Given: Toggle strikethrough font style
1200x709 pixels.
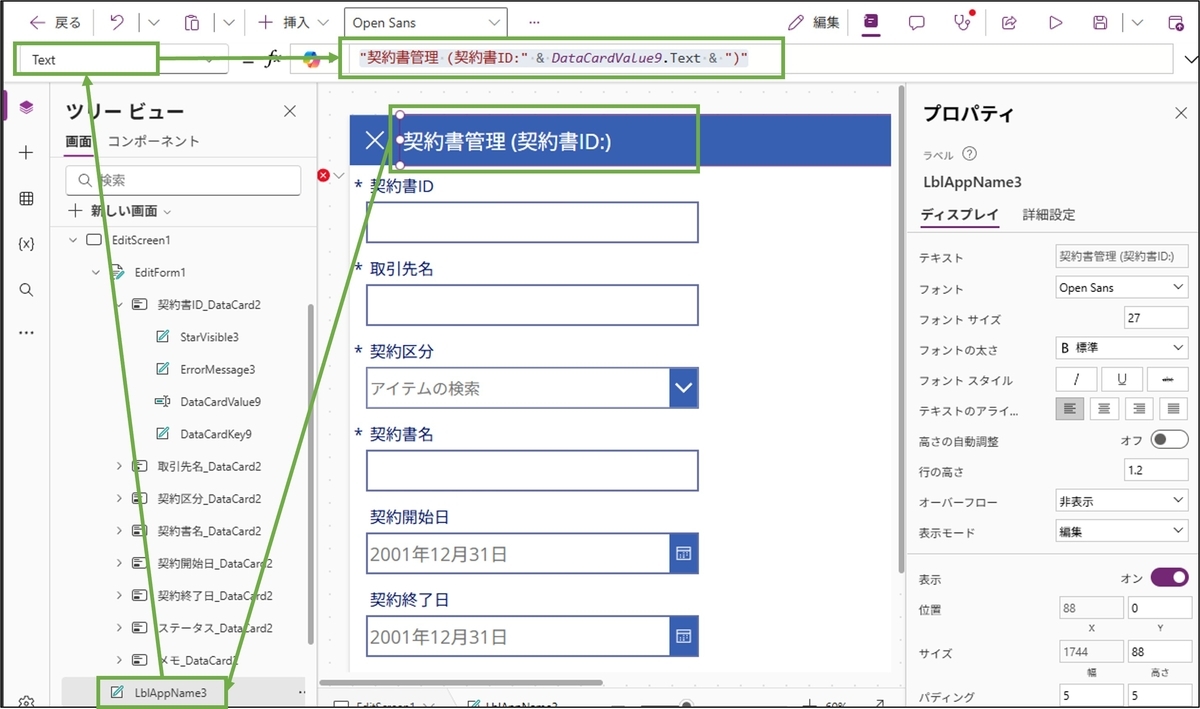Looking at the screenshot, I should [x=1167, y=380].
